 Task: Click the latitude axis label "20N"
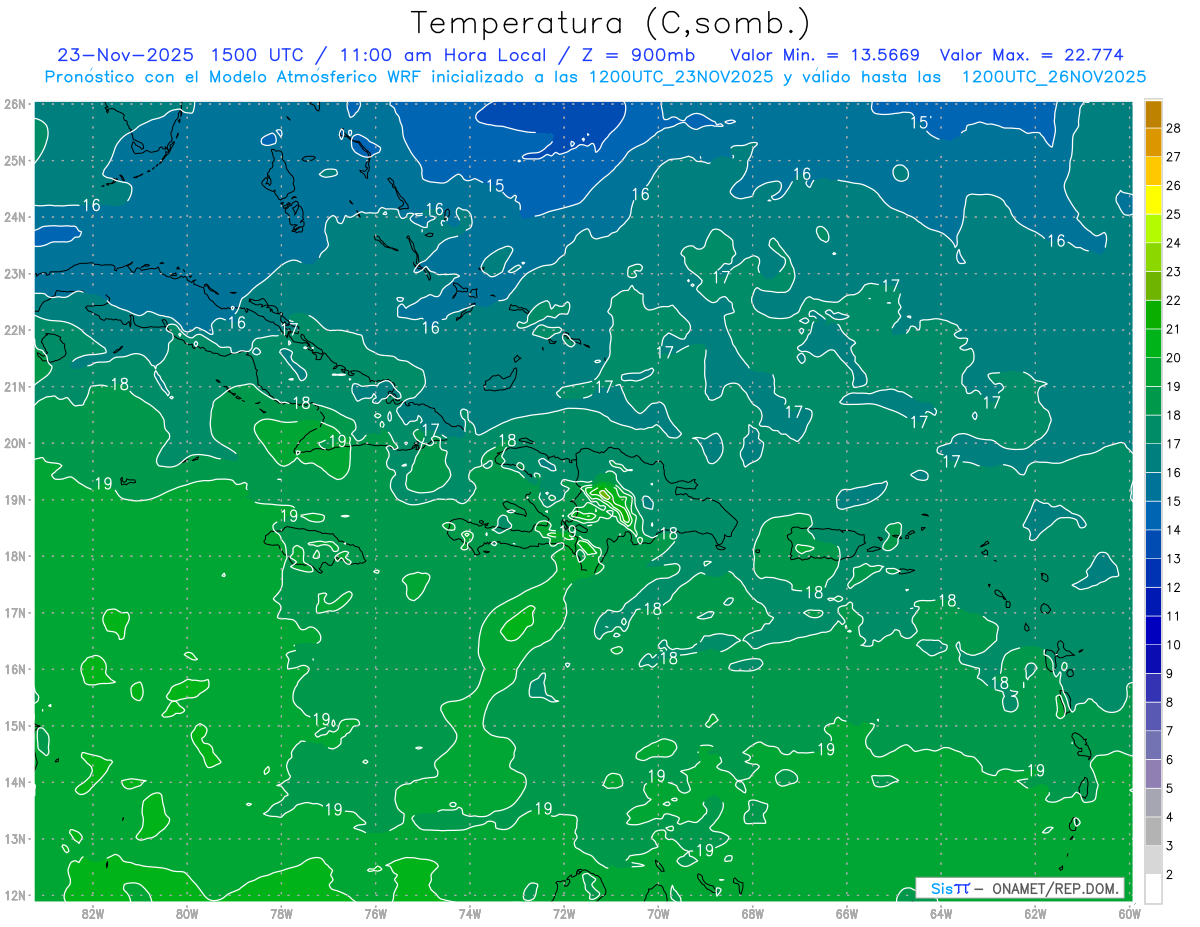coord(15,443)
